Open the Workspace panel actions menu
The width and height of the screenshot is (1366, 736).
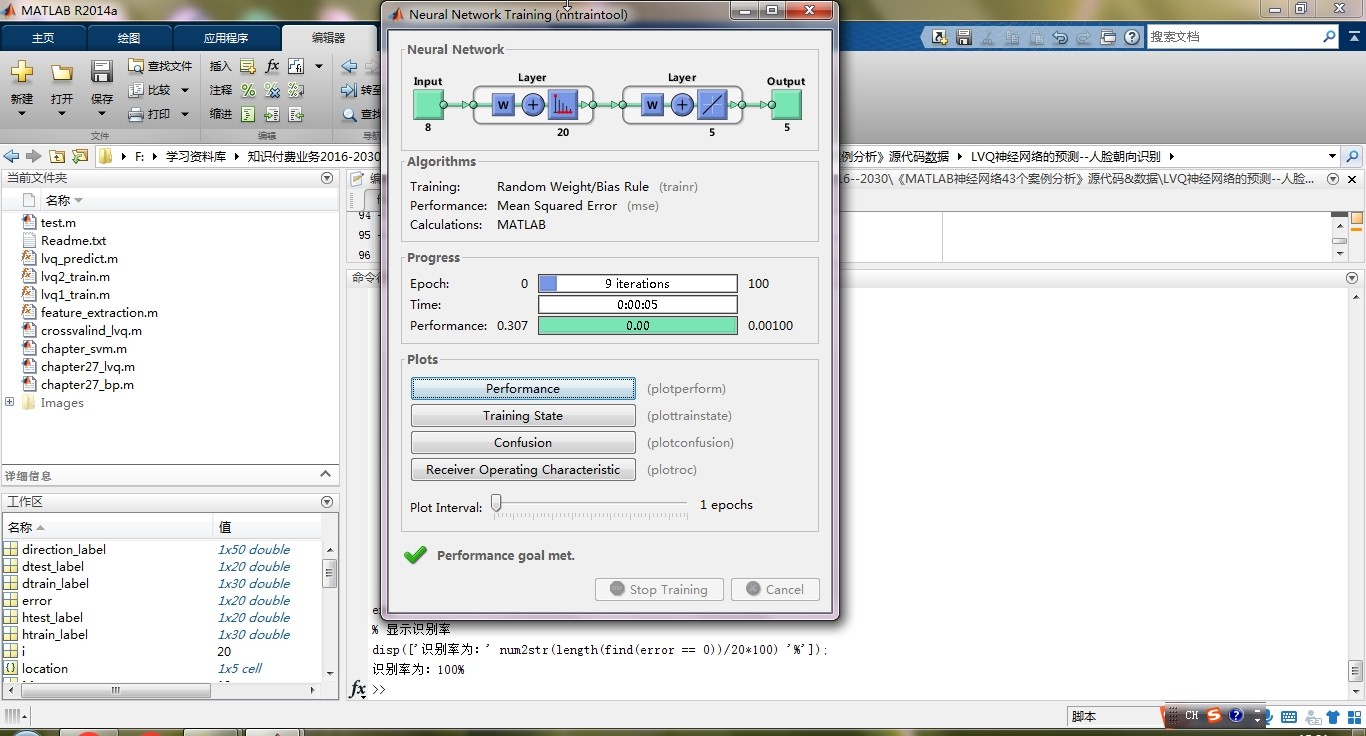(x=327, y=502)
